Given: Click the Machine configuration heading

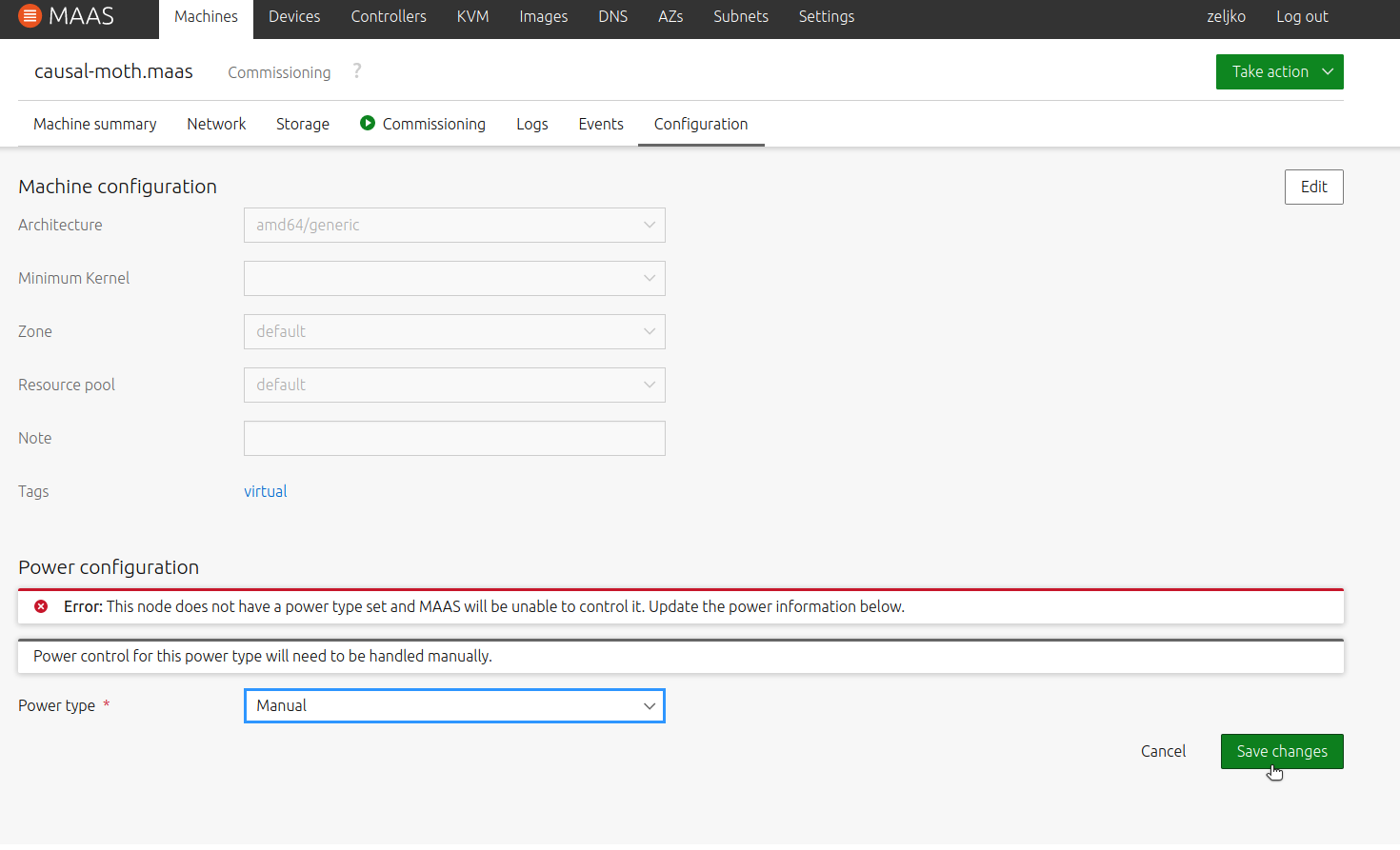Looking at the screenshot, I should coord(117,187).
